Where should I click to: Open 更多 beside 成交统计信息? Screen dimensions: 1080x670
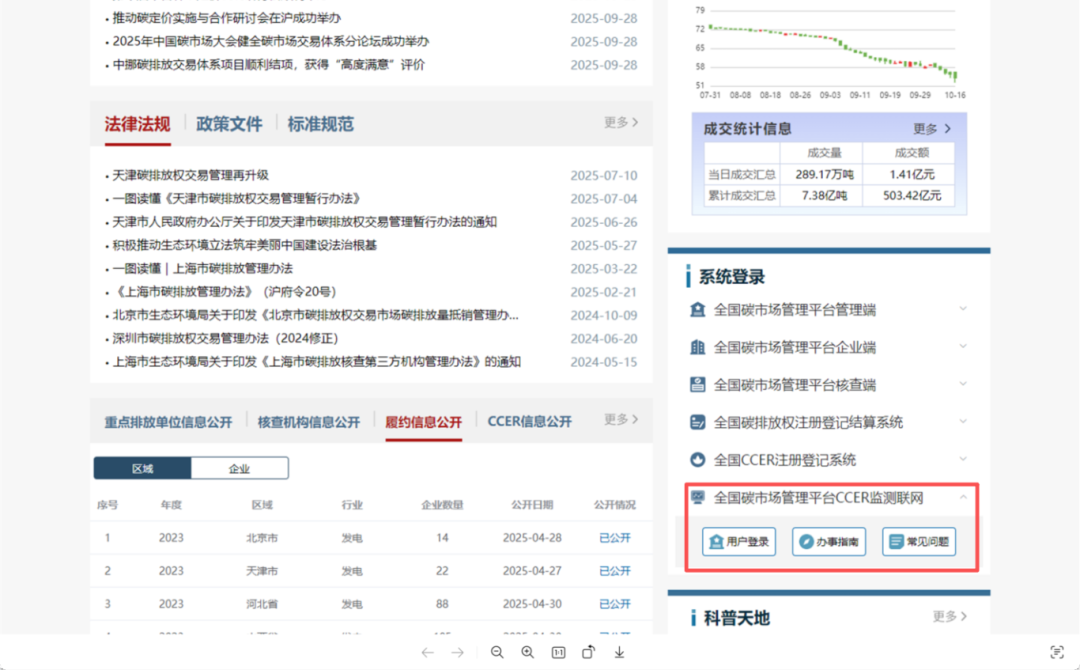[x=932, y=129]
